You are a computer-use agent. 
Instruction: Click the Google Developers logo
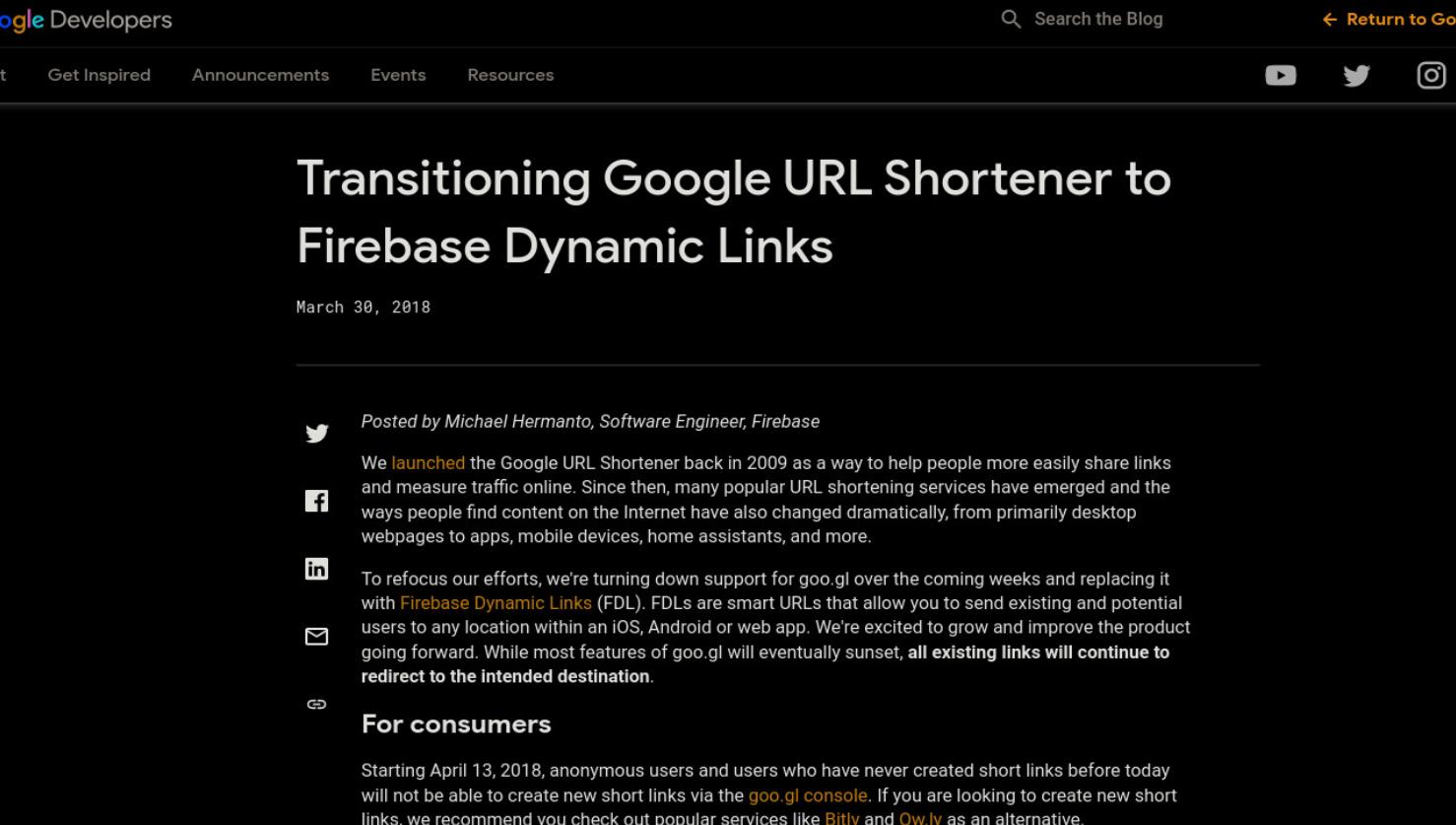[x=86, y=20]
